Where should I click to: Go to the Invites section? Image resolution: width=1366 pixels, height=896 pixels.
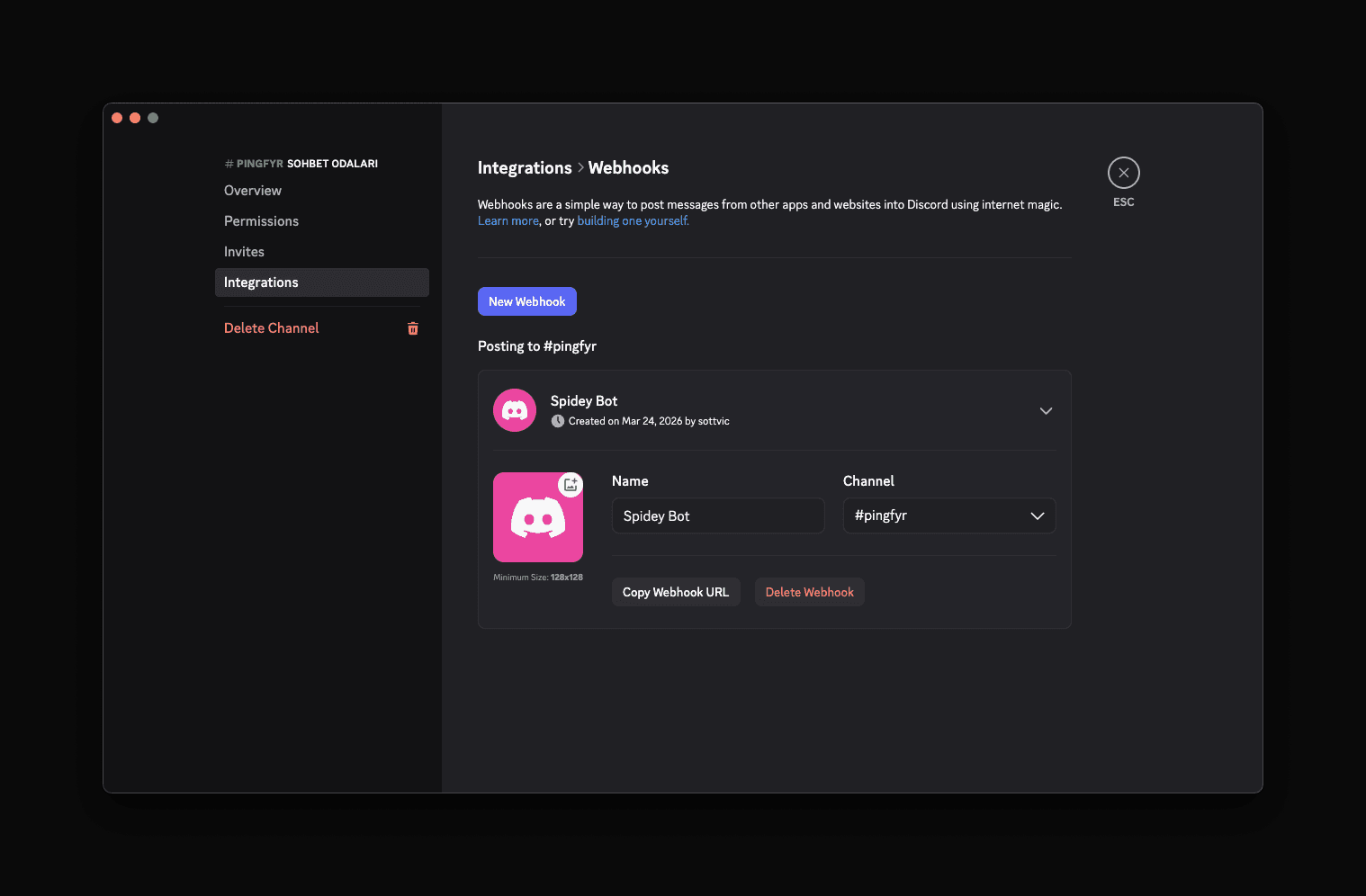[x=244, y=251]
